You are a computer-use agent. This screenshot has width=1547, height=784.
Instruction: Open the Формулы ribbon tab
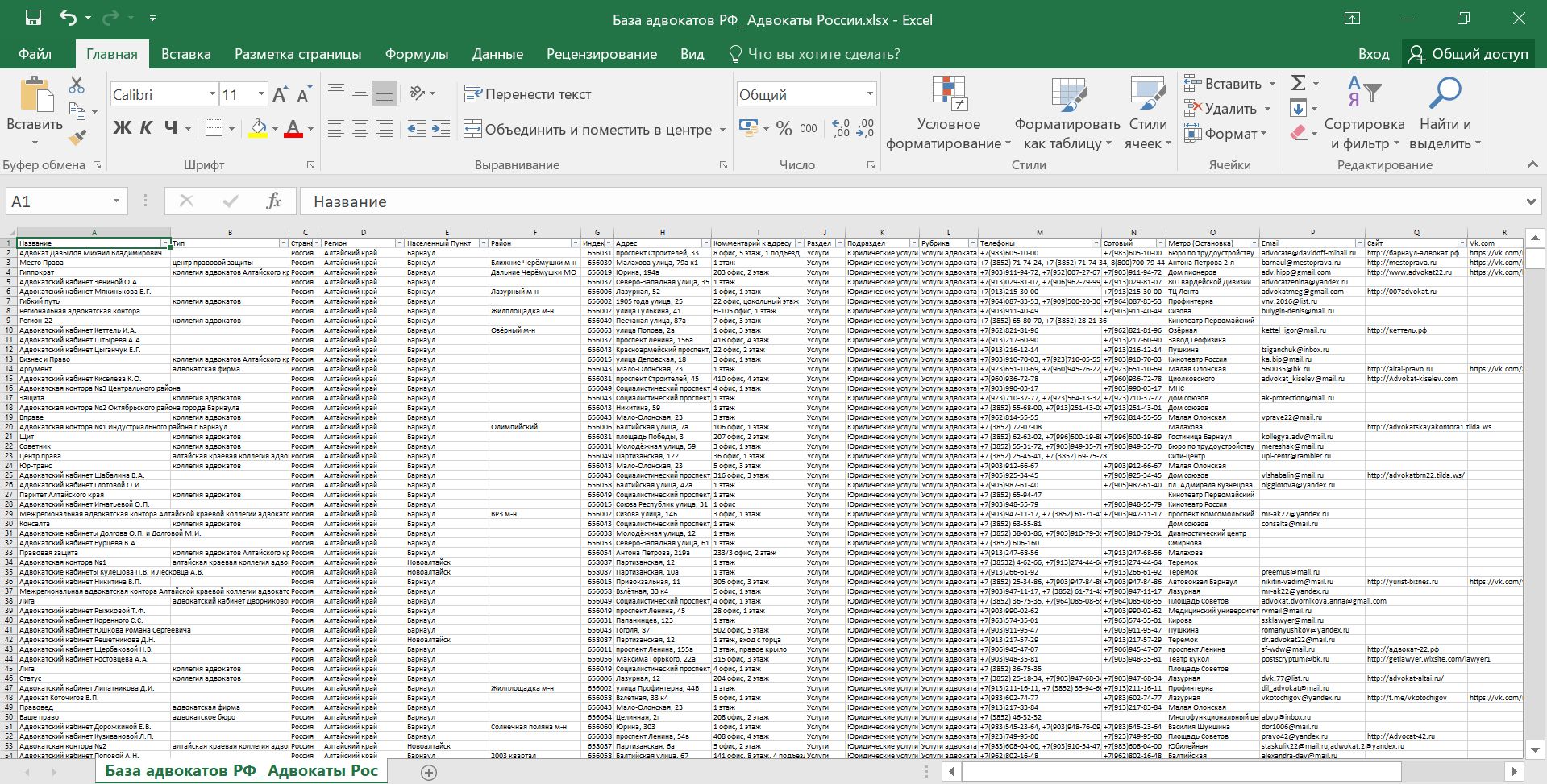[x=416, y=54]
